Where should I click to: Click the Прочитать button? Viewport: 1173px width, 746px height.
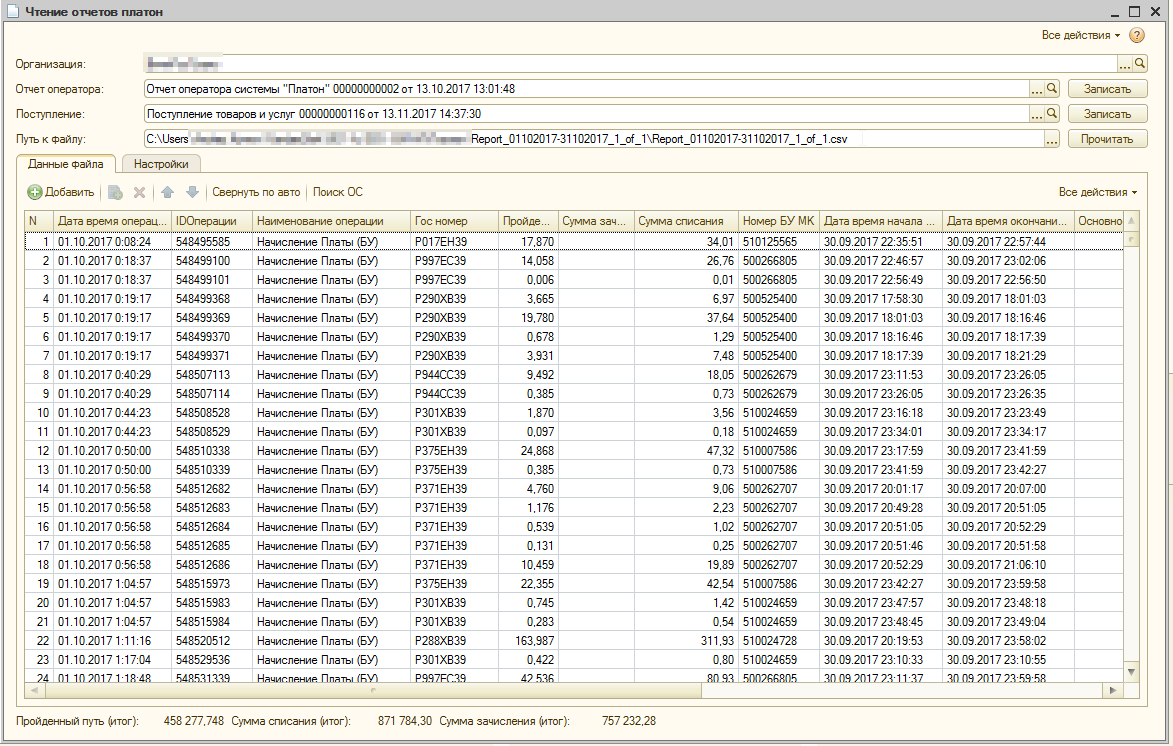click(1107, 139)
